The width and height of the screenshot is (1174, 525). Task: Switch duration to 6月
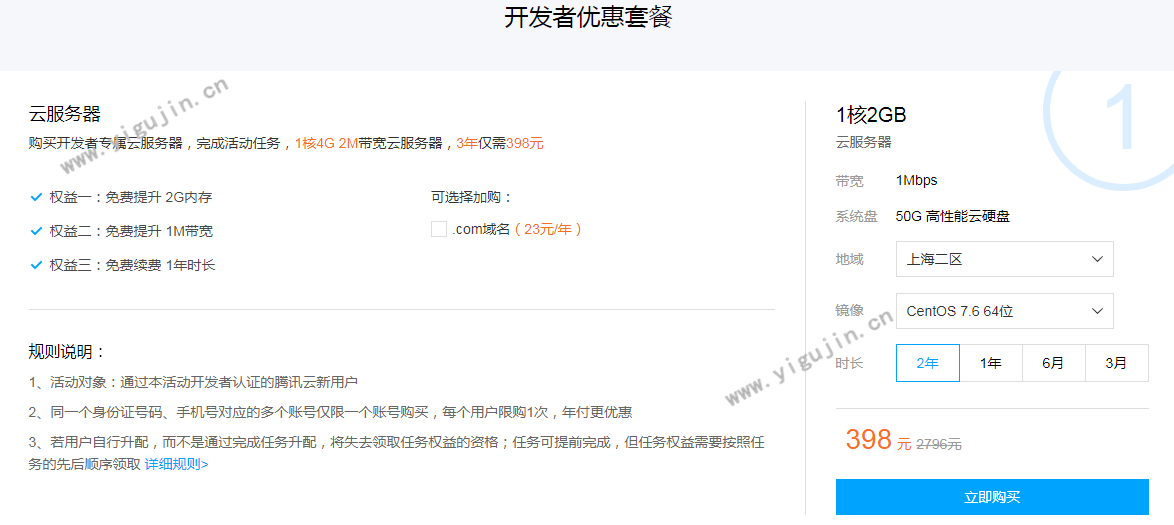point(1053,363)
